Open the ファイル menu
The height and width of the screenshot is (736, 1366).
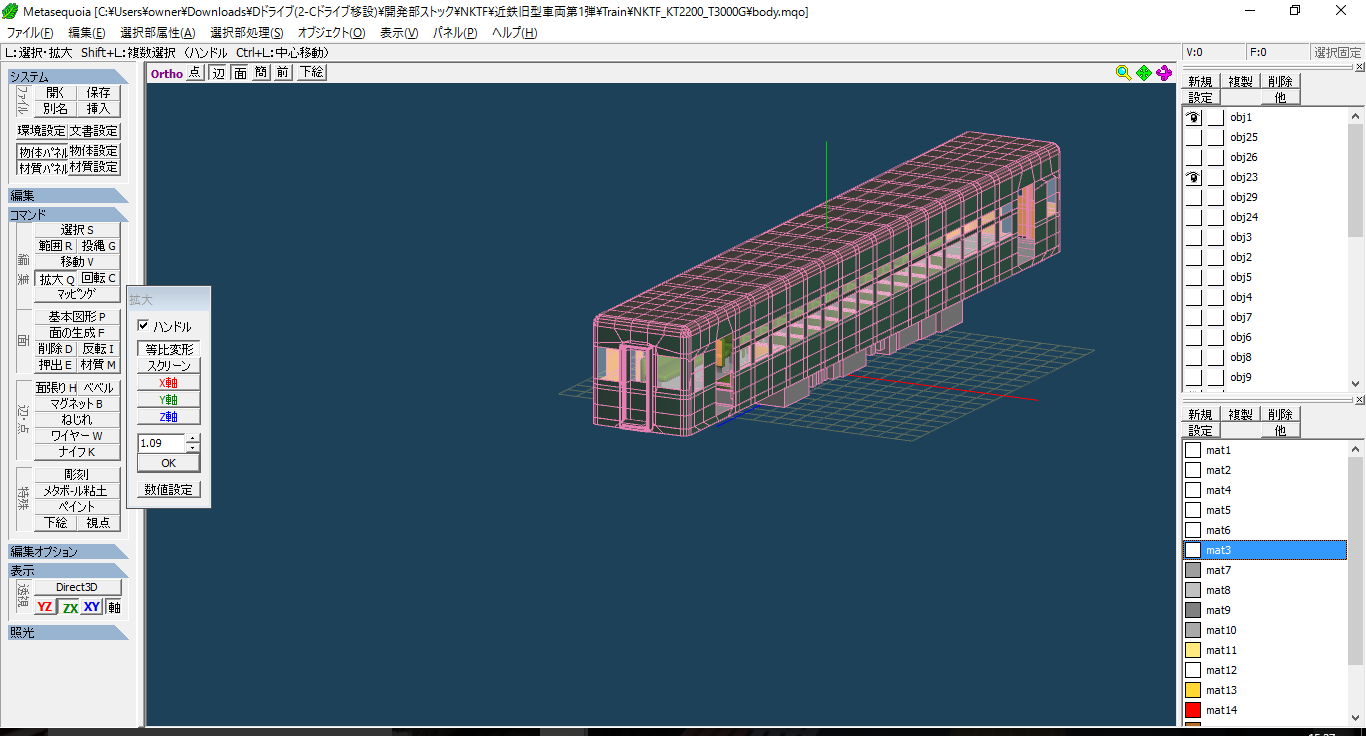29,33
